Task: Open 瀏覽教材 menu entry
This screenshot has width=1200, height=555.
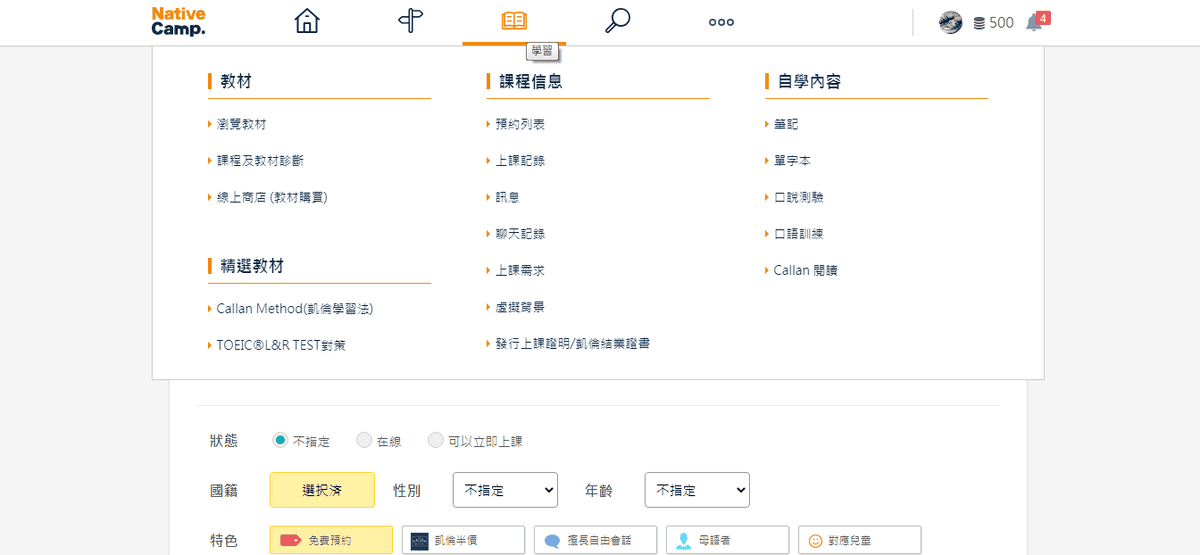Action: point(241,124)
